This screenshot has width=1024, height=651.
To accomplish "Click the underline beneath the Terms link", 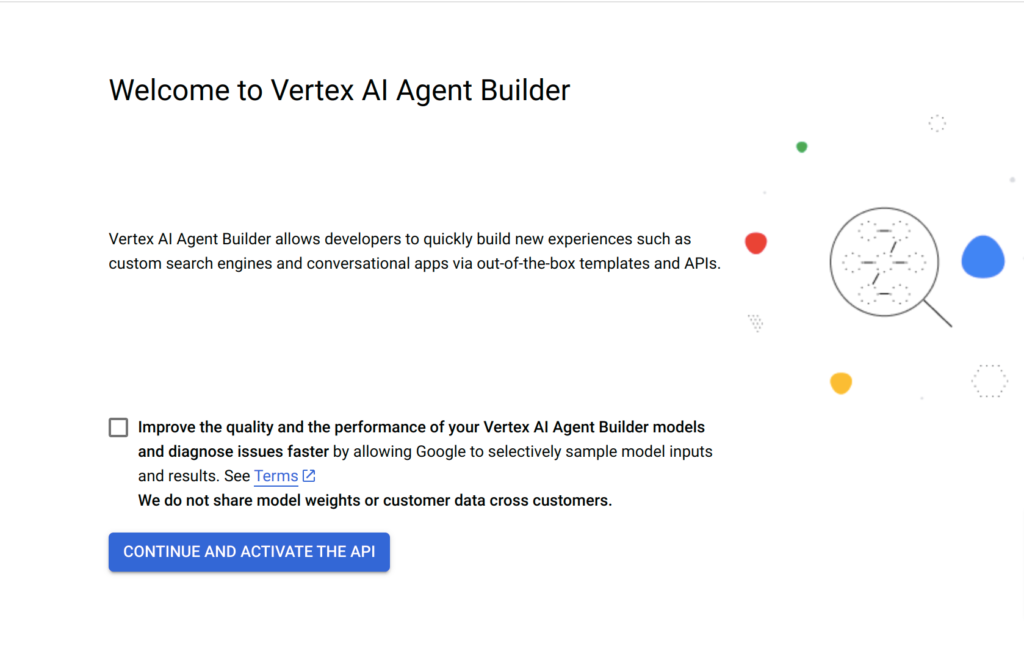I will click(275, 485).
